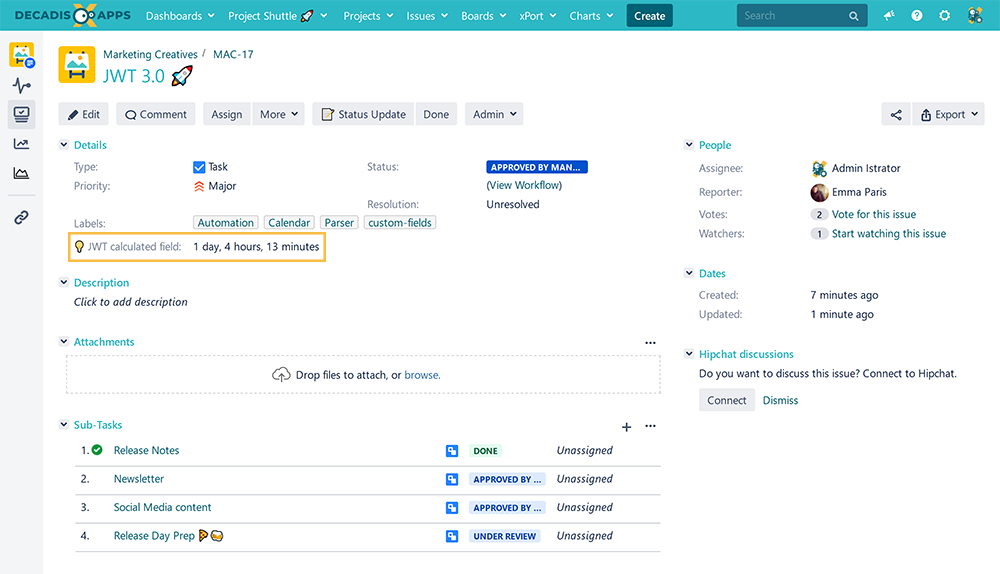Image resolution: width=1000 pixels, height=574 pixels.
Task: Open the More dropdown button
Action: [279, 114]
